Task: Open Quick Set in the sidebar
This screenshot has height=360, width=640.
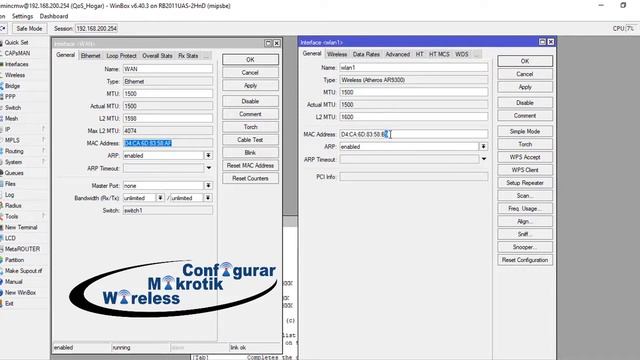Action: point(16,42)
